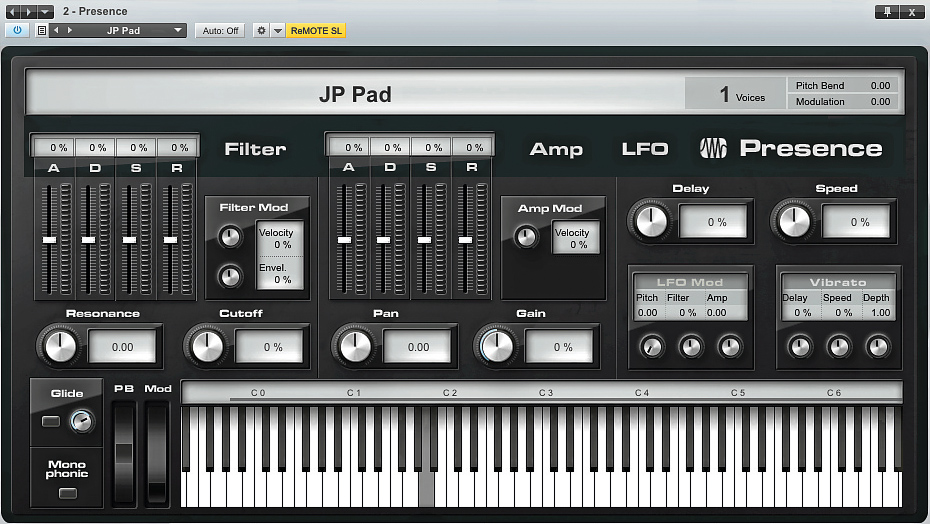
Task: Click the Filter Attack percentage field above A
Action: [x=55, y=147]
